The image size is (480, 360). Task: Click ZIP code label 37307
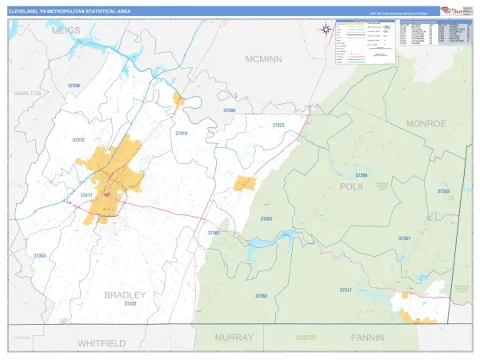pyautogui.click(x=267, y=219)
